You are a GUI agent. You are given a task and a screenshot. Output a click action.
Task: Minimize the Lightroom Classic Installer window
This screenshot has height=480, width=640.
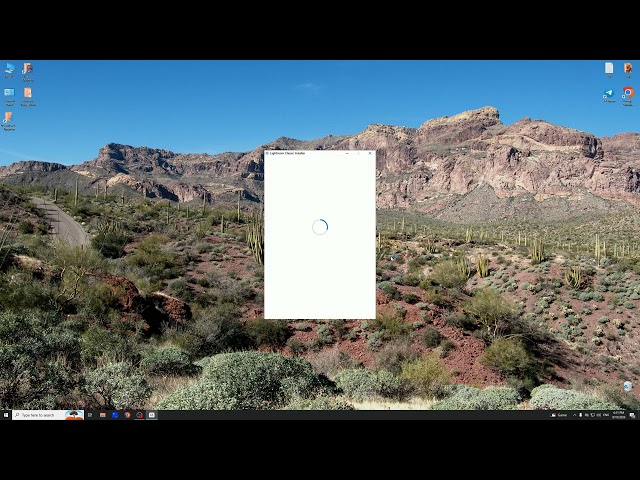[x=347, y=153]
